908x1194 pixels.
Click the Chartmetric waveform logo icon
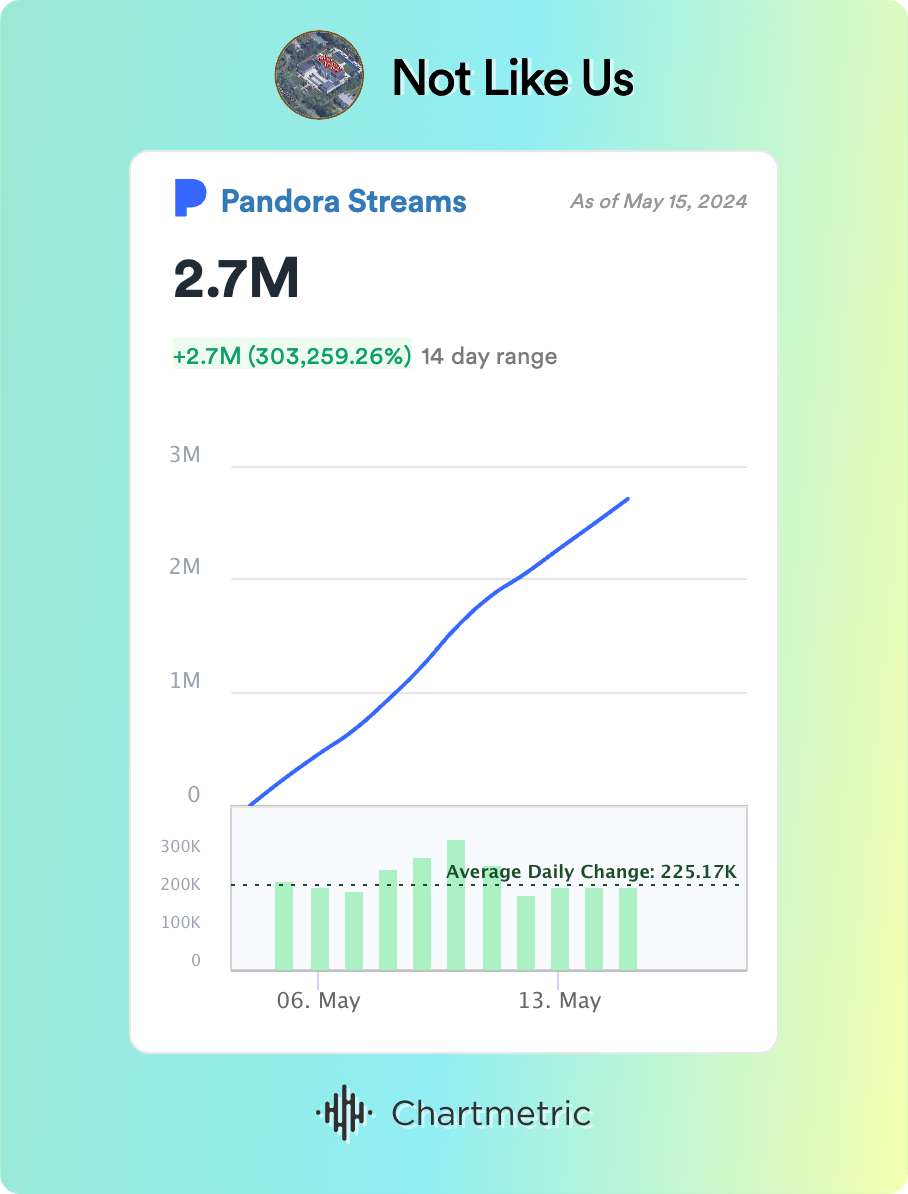click(344, 1113)
